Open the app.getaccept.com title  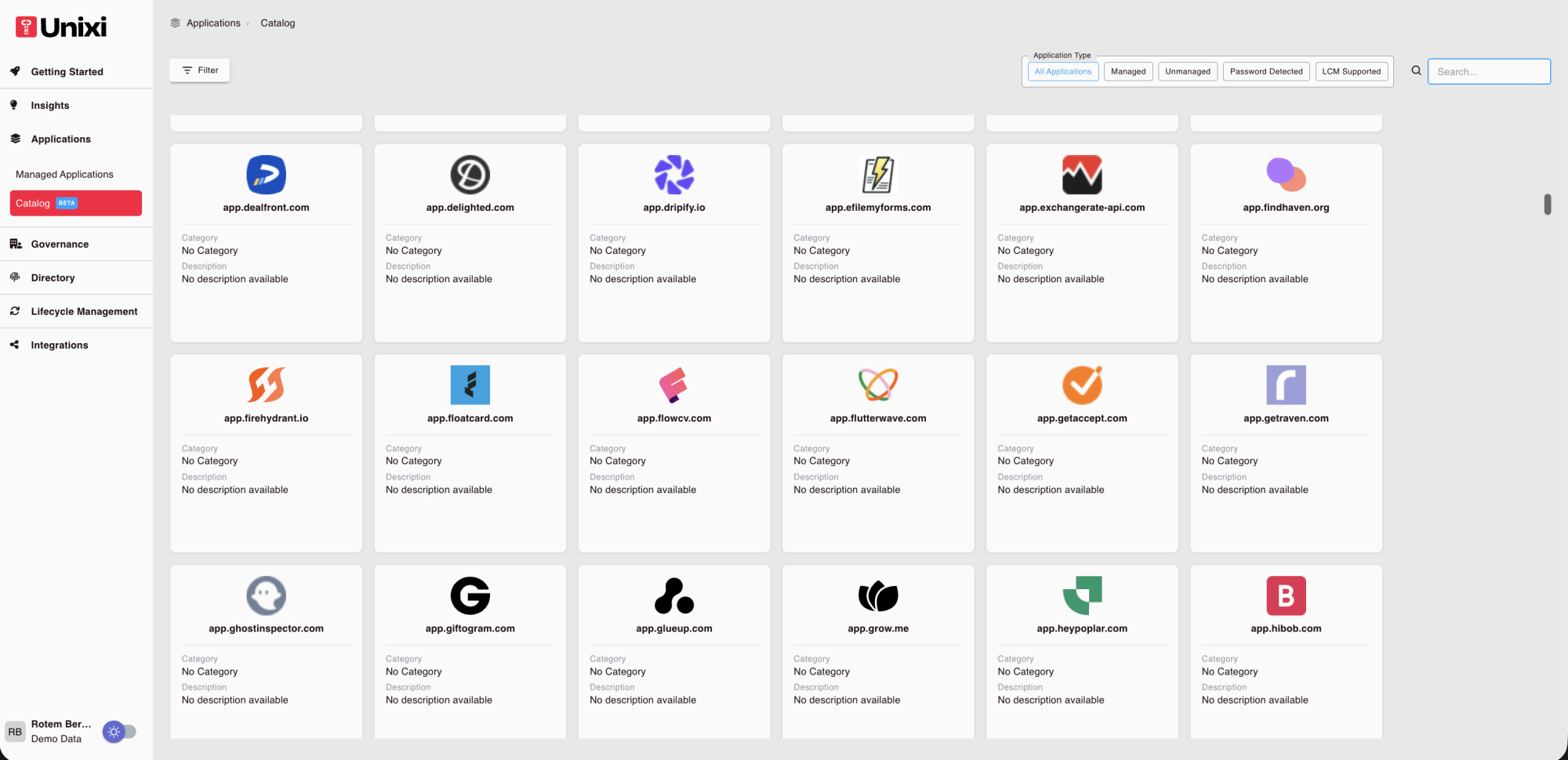click(1082, 418)
